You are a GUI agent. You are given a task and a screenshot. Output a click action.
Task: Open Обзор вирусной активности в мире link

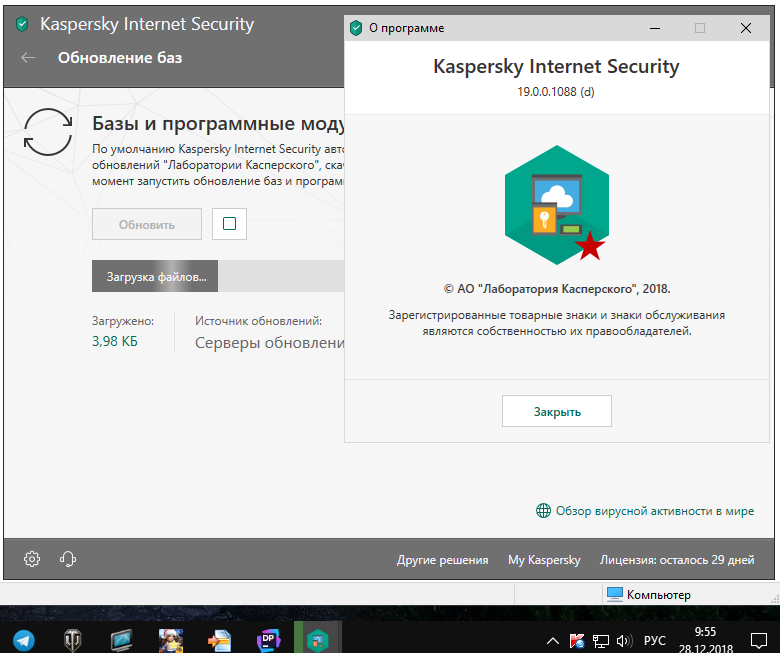point(655,511)
